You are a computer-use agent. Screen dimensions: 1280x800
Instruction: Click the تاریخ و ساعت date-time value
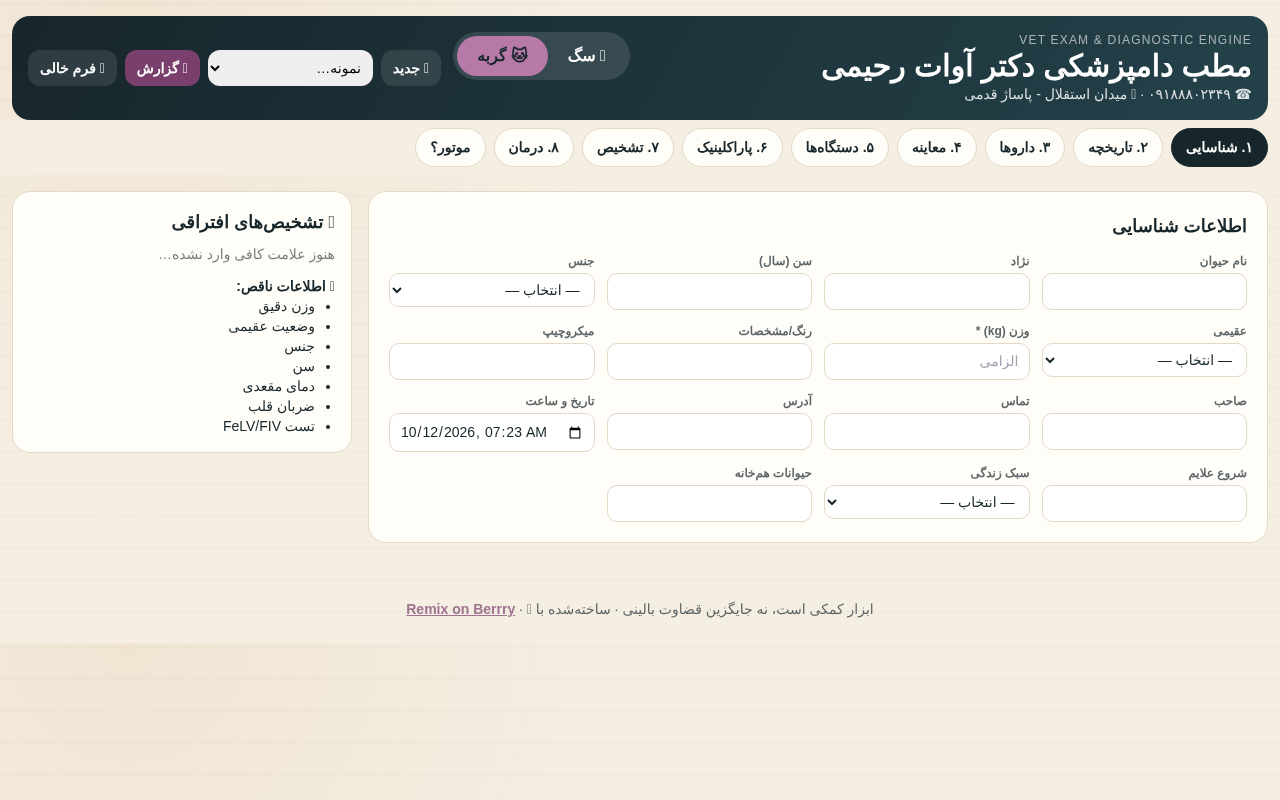pyautogui.click(x=474, y=432)
